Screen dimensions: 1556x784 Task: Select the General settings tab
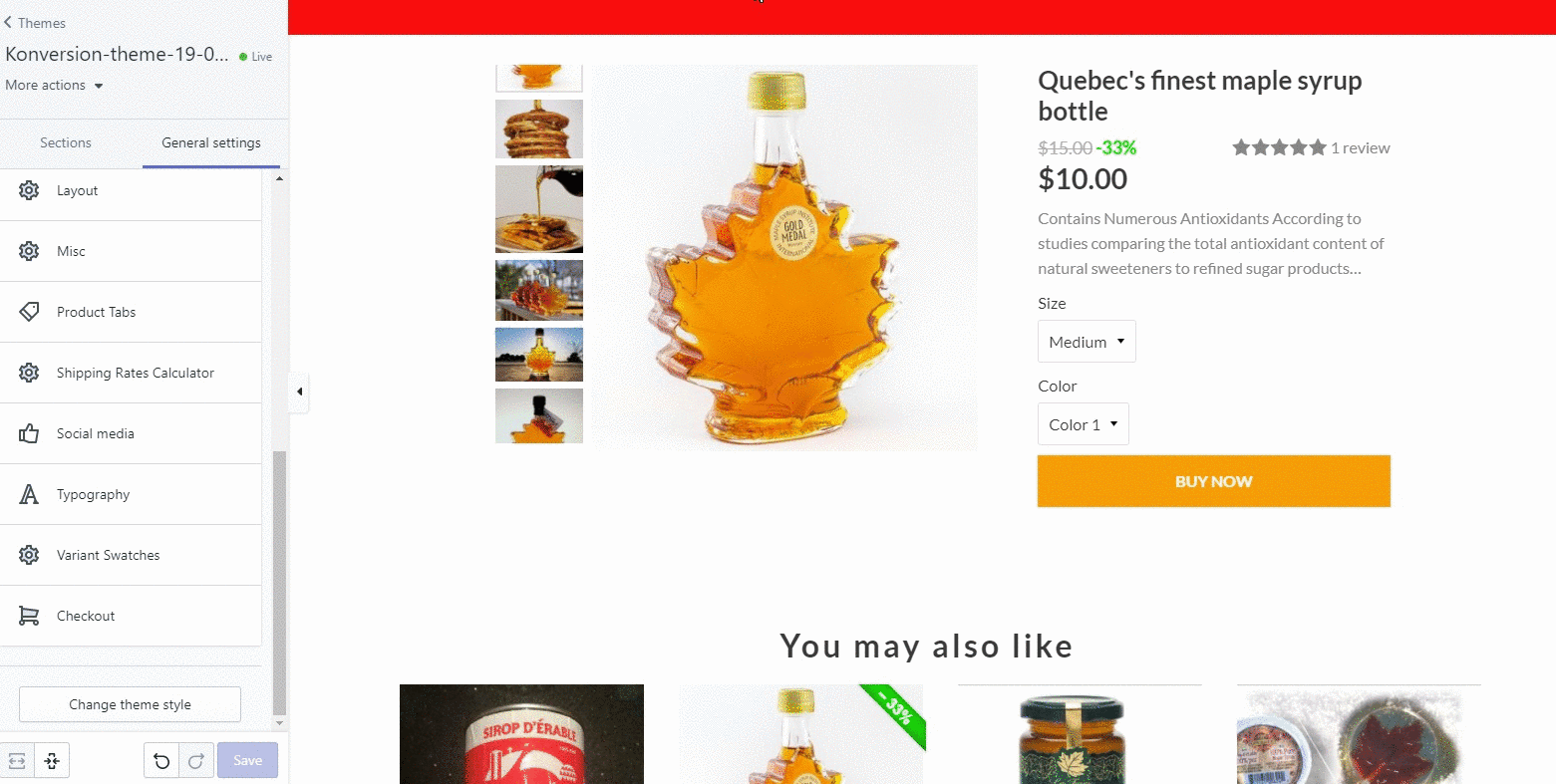pyautogui.click(x=211, y=142)
